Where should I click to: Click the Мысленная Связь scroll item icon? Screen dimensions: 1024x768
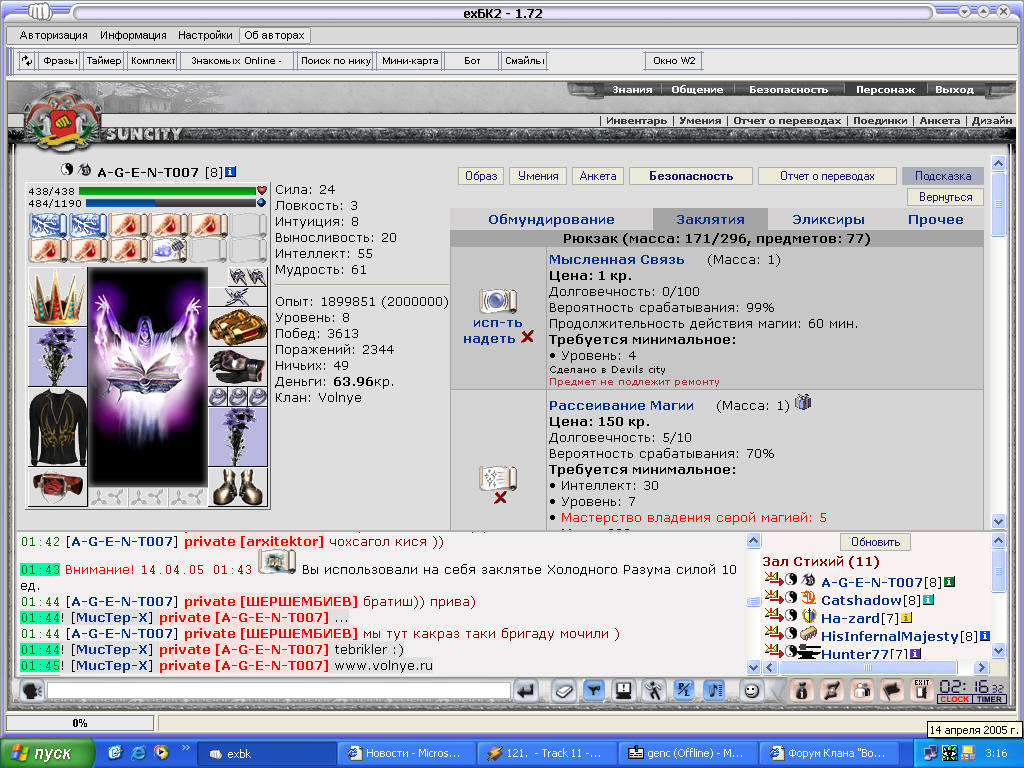coord(498,301)
